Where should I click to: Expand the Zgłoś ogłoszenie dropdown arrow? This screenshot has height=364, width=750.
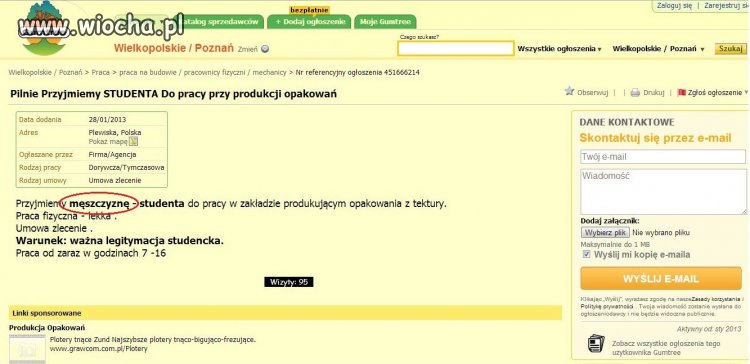[x=746, y=93]
